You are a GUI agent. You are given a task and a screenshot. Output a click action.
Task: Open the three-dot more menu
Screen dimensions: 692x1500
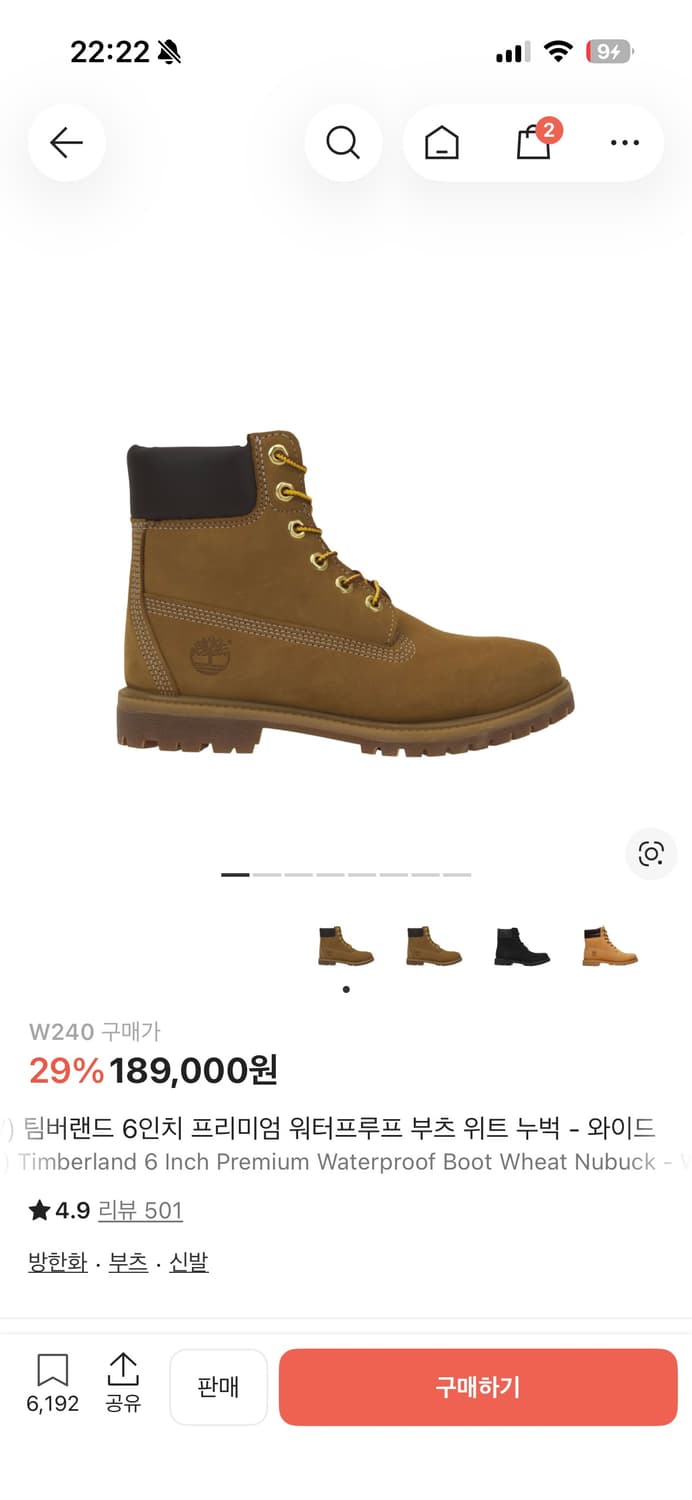[625, 143]
